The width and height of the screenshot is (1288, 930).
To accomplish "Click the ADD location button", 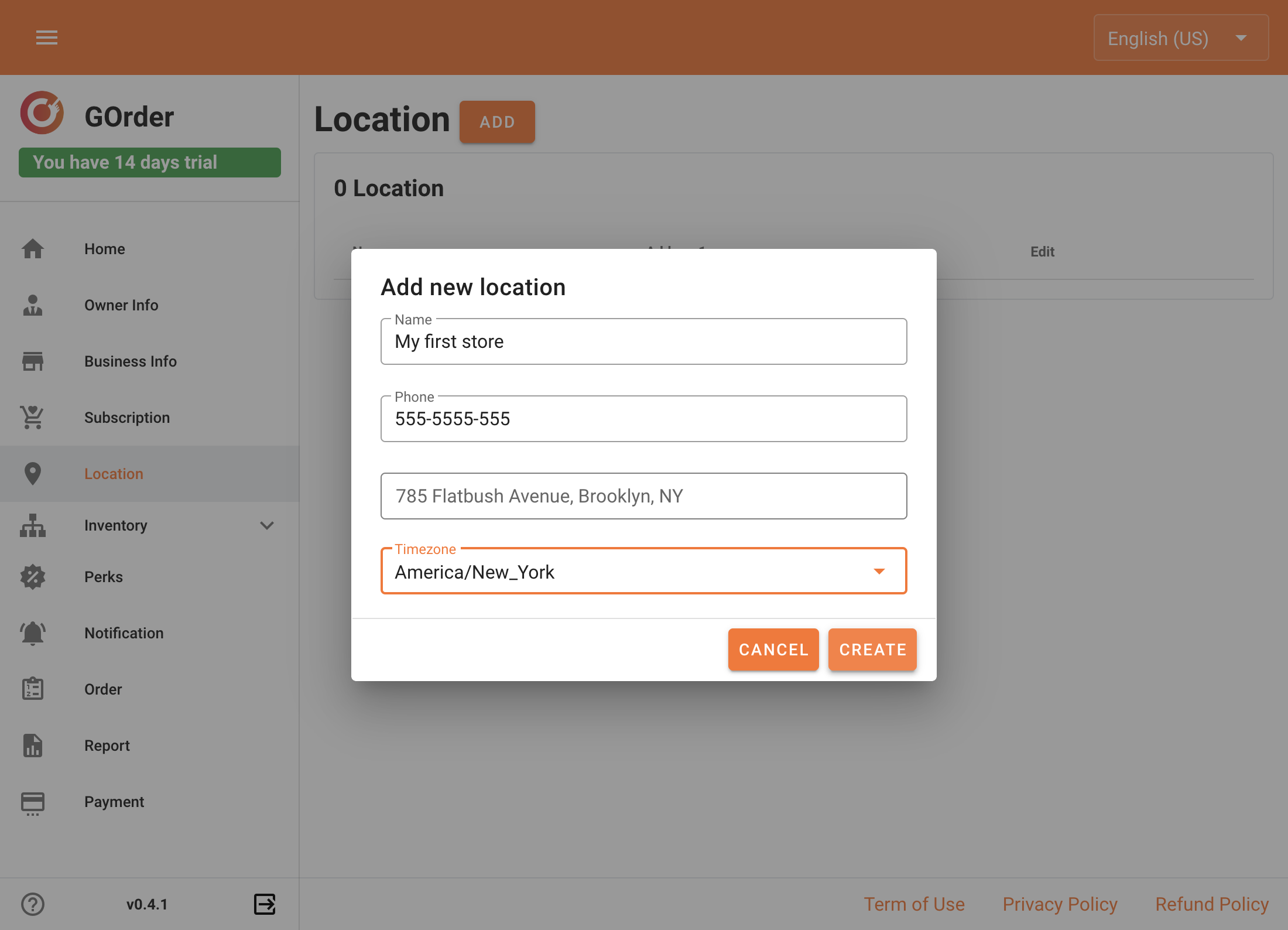I will [x=497, y=122].
